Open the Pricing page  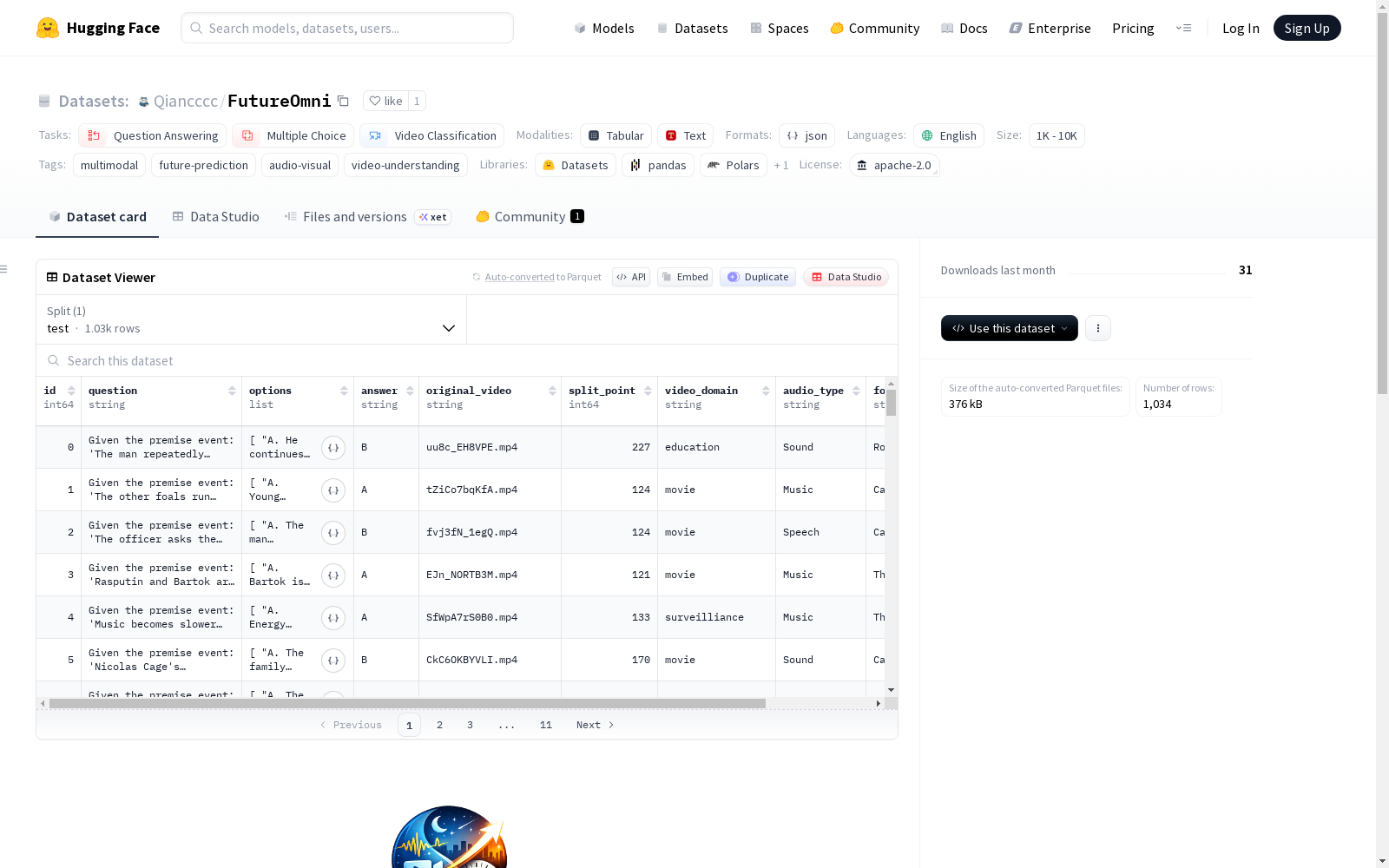pyautogui.click(x=1133, y=28)
